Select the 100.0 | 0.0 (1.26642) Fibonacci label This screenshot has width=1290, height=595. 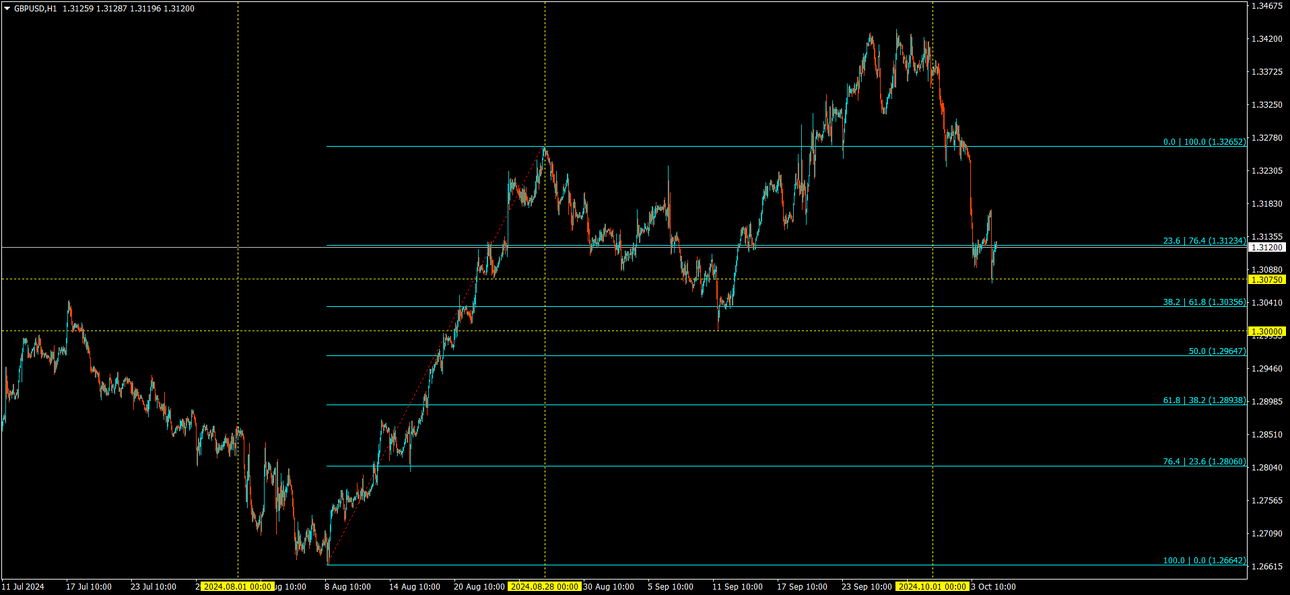point(1204,560)
